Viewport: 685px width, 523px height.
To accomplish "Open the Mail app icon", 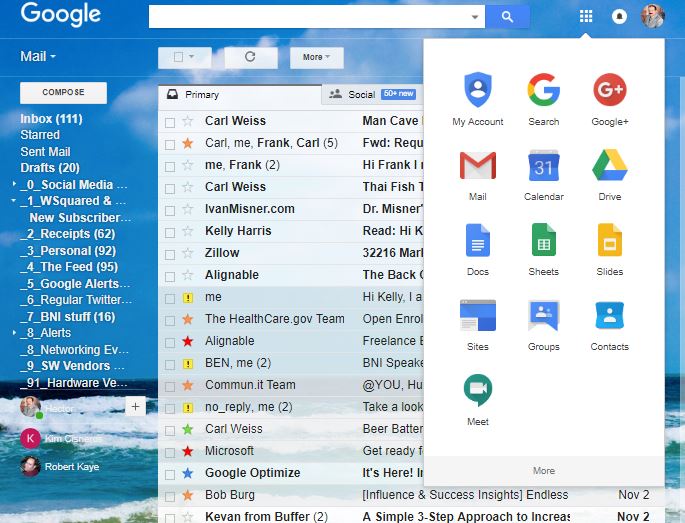I will 477,174.
